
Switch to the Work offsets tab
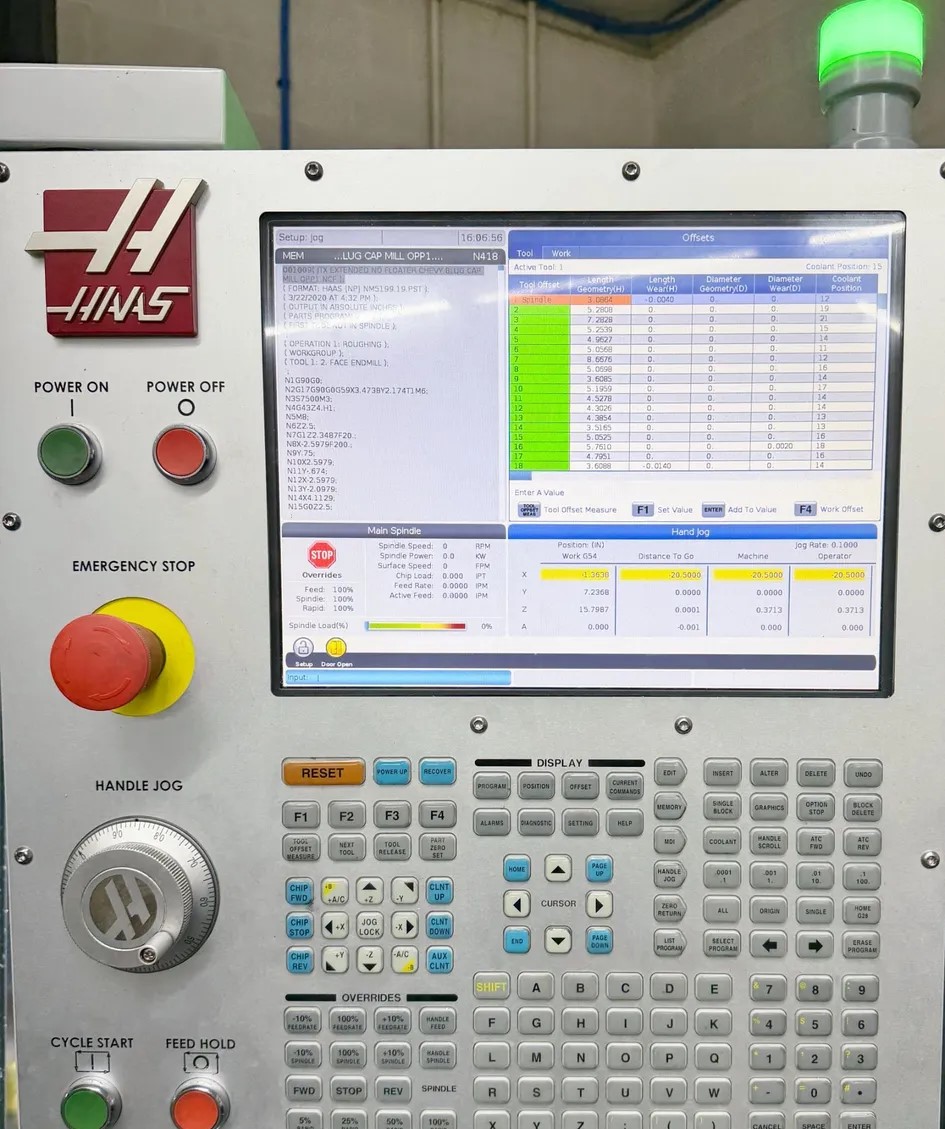(560, 253)
